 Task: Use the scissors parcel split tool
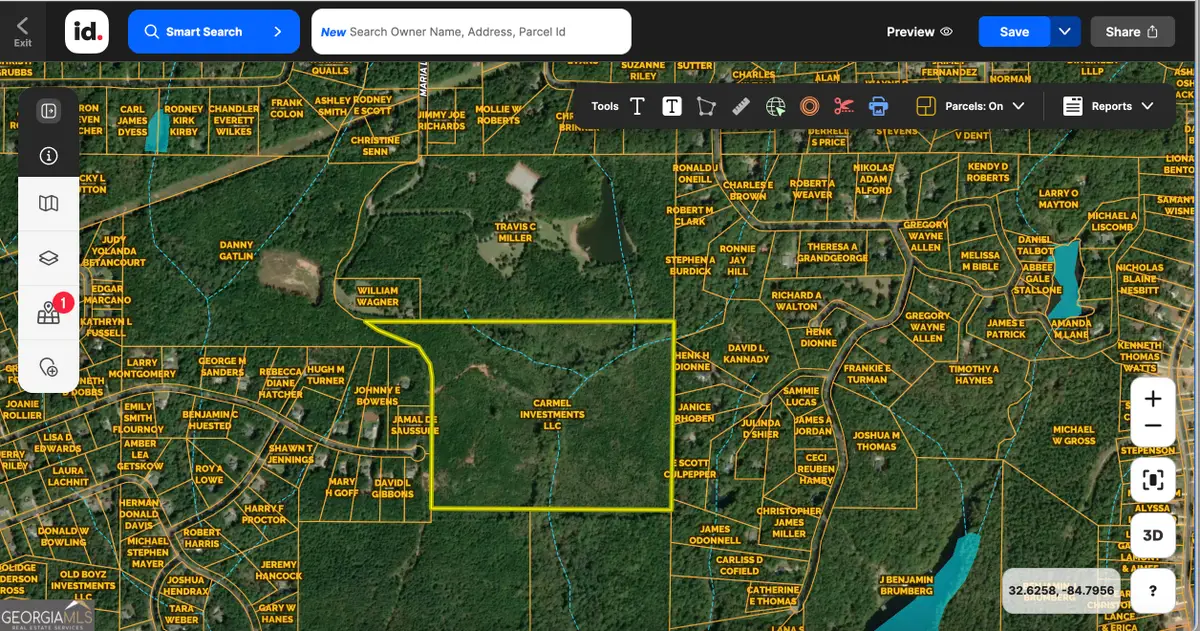842,106
